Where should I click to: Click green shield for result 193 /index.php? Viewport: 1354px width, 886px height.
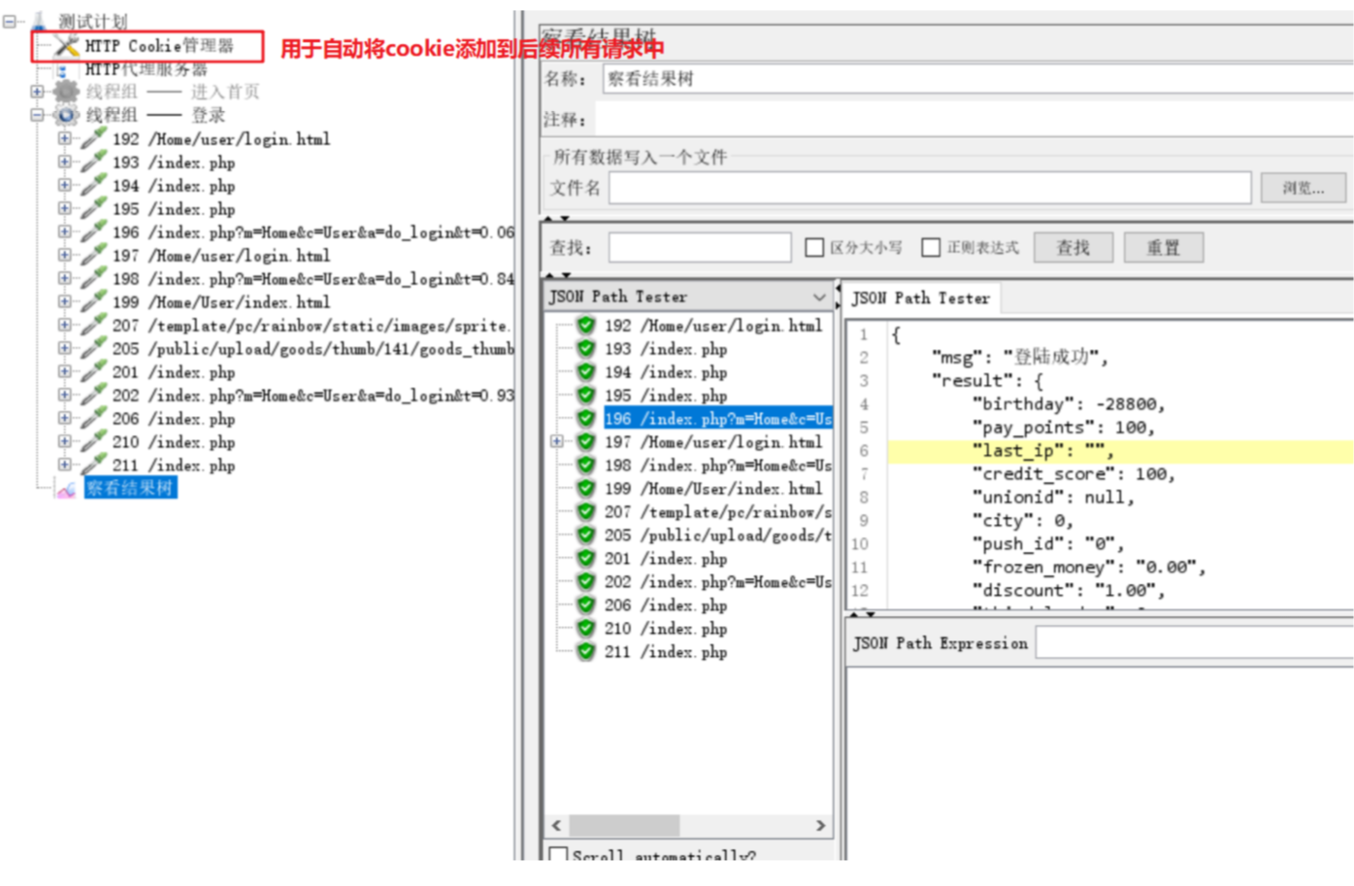tap(587, 349)
